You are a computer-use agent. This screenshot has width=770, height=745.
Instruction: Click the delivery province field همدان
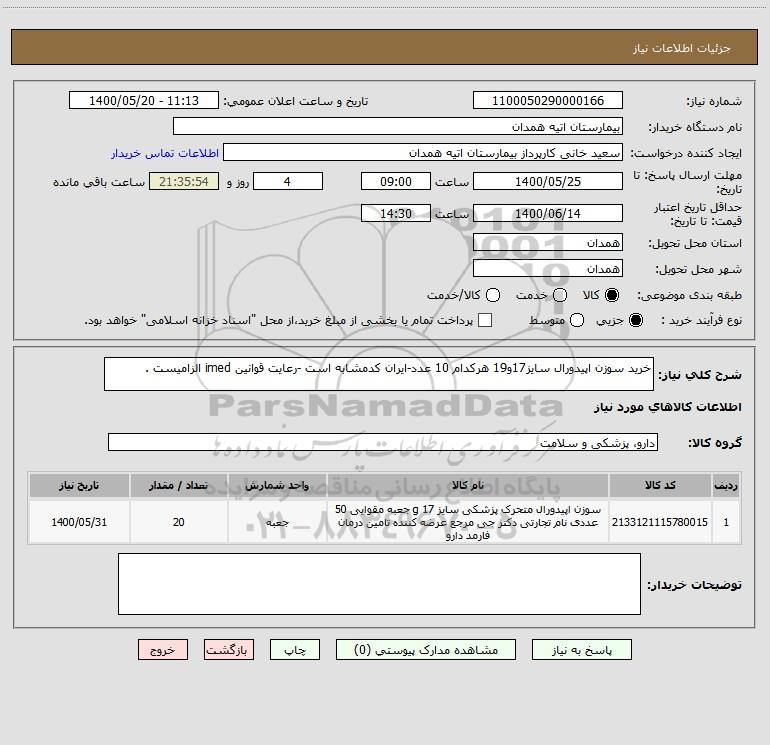[x=548, y=243]
